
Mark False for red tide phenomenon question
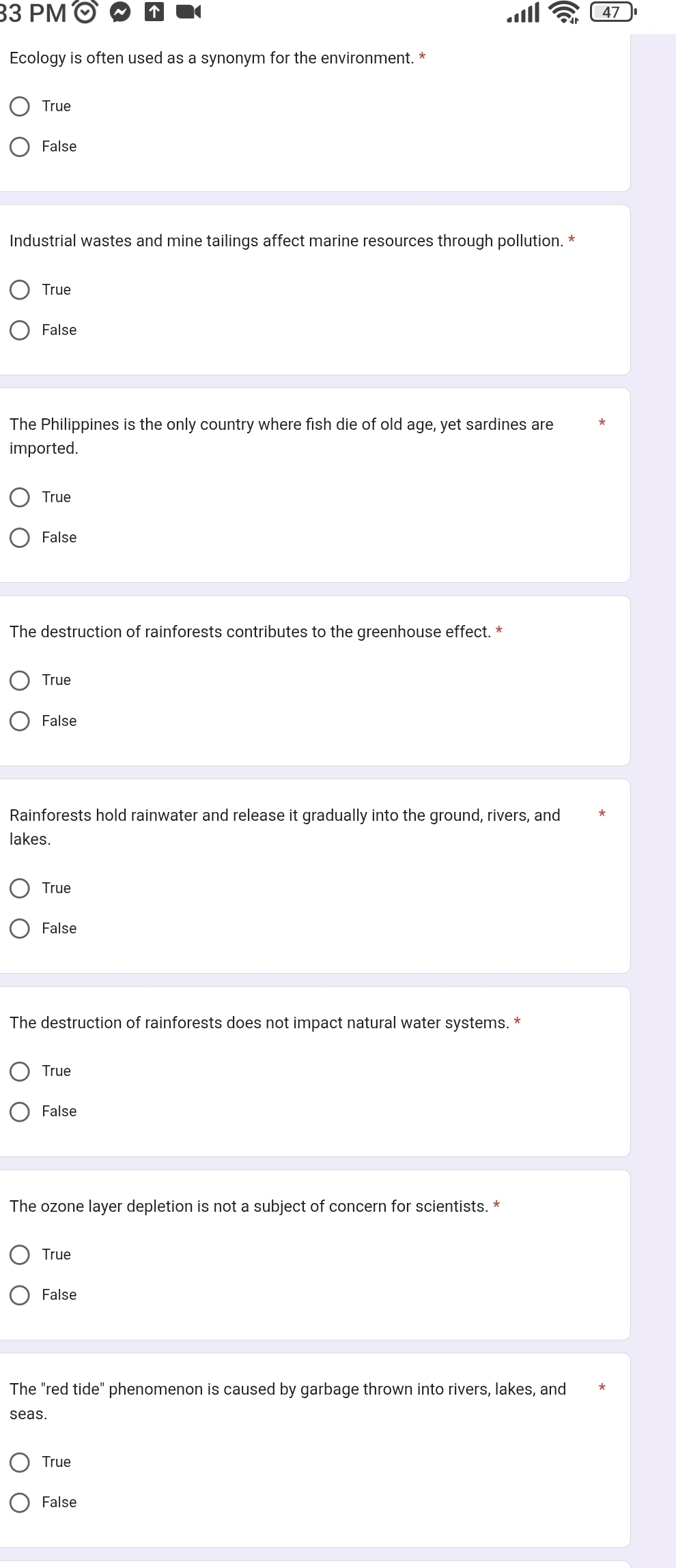tap(20, 1502)
